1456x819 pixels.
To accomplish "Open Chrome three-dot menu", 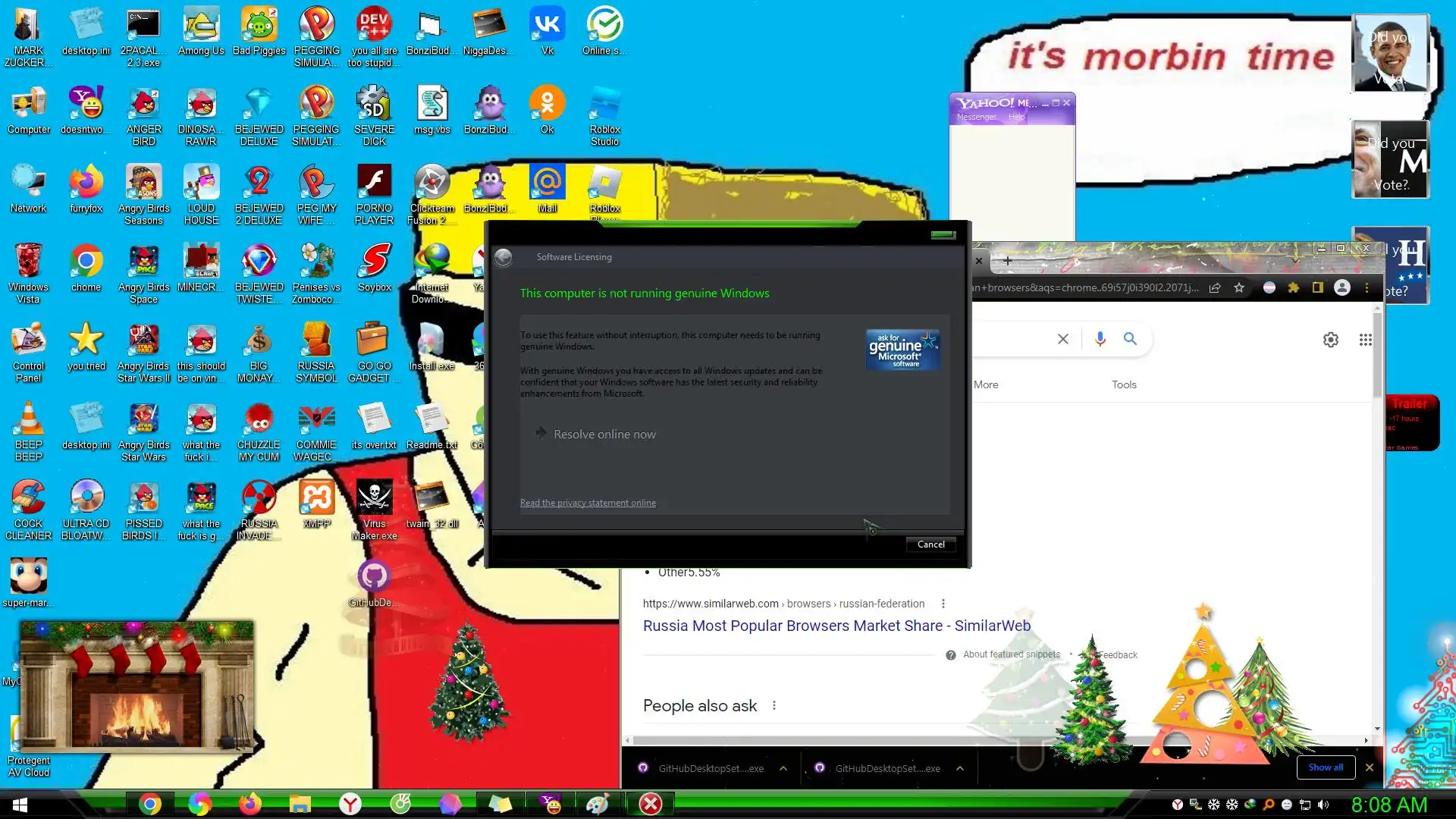I will tap(1367, 287).
